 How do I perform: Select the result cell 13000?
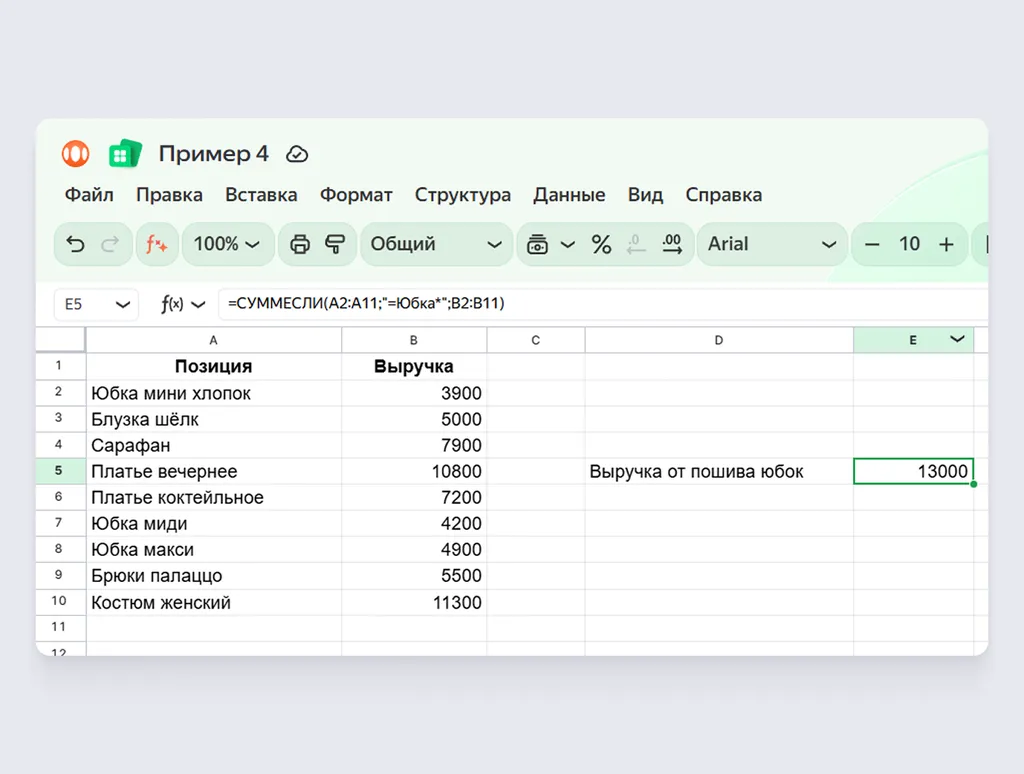913,472
